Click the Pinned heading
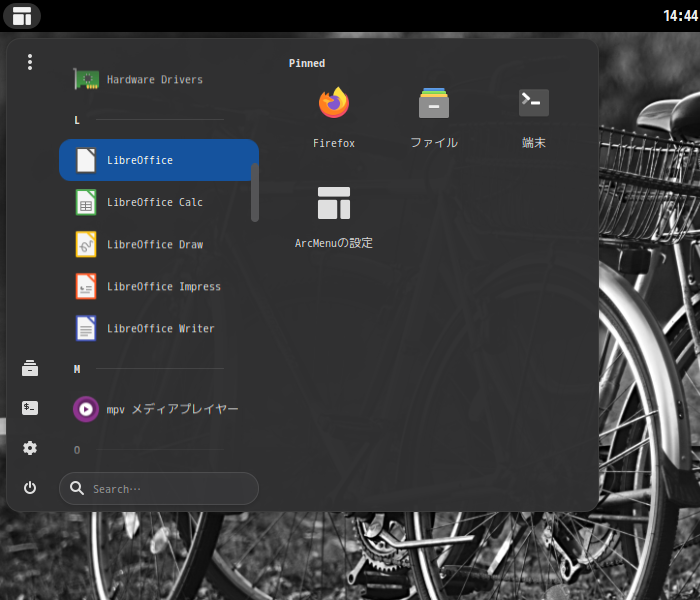The image size is (700, 600). pyautogui.click(x=307, y=63)
